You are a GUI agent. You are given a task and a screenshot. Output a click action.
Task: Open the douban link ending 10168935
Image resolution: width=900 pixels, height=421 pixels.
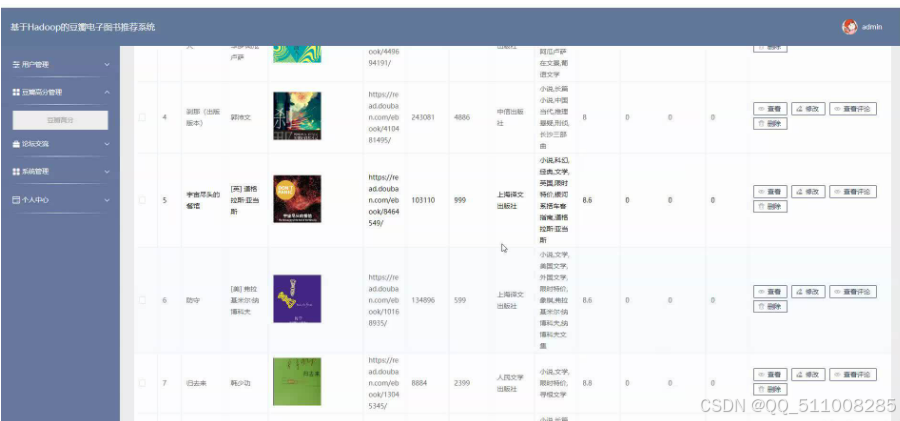click(x=384, y=300)
